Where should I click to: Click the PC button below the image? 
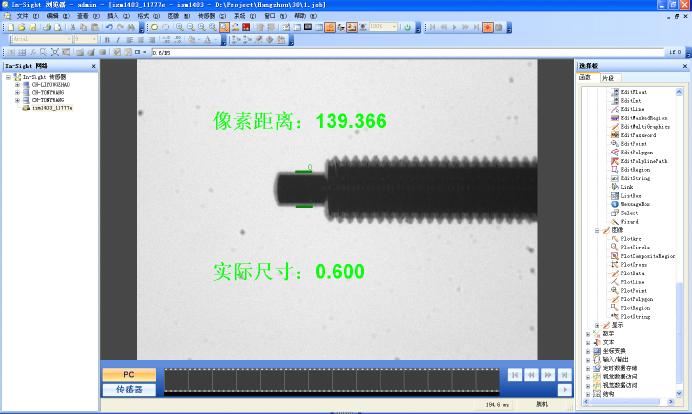point(129,375)
